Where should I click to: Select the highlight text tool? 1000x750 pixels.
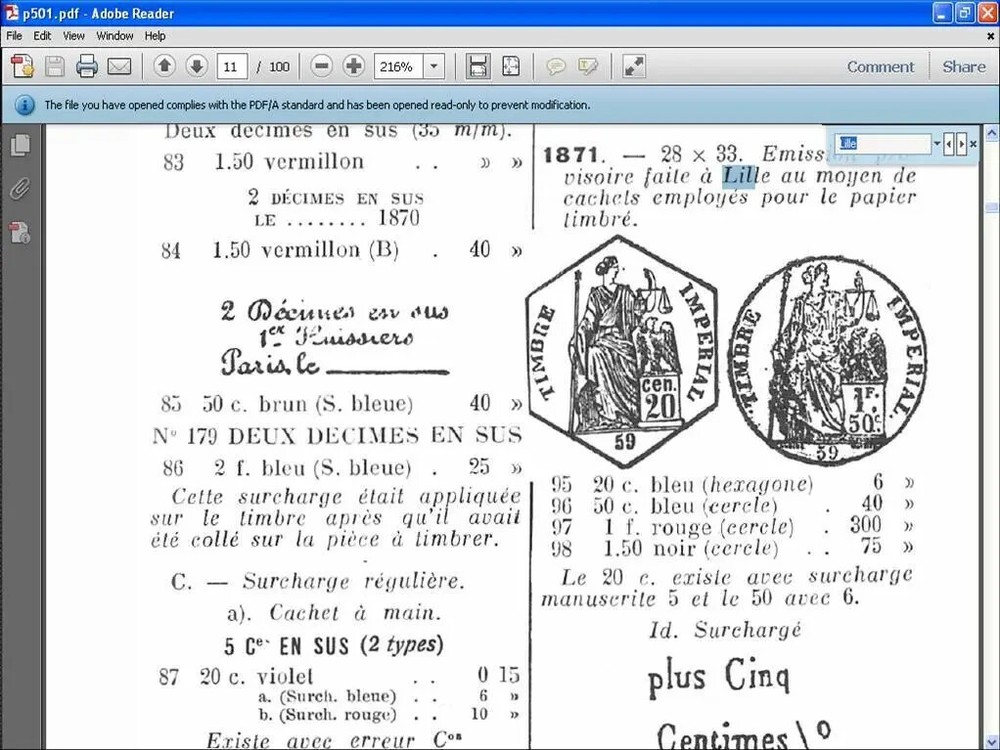tap(588, 67)
